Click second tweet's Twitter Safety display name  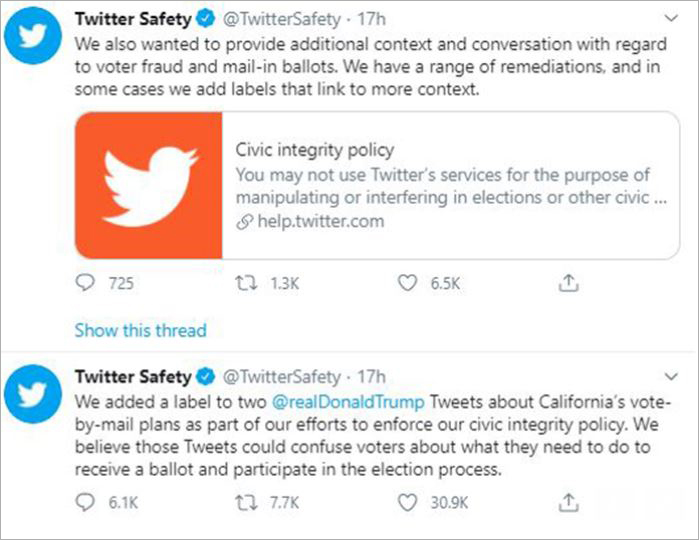click(x=133, y=377)
